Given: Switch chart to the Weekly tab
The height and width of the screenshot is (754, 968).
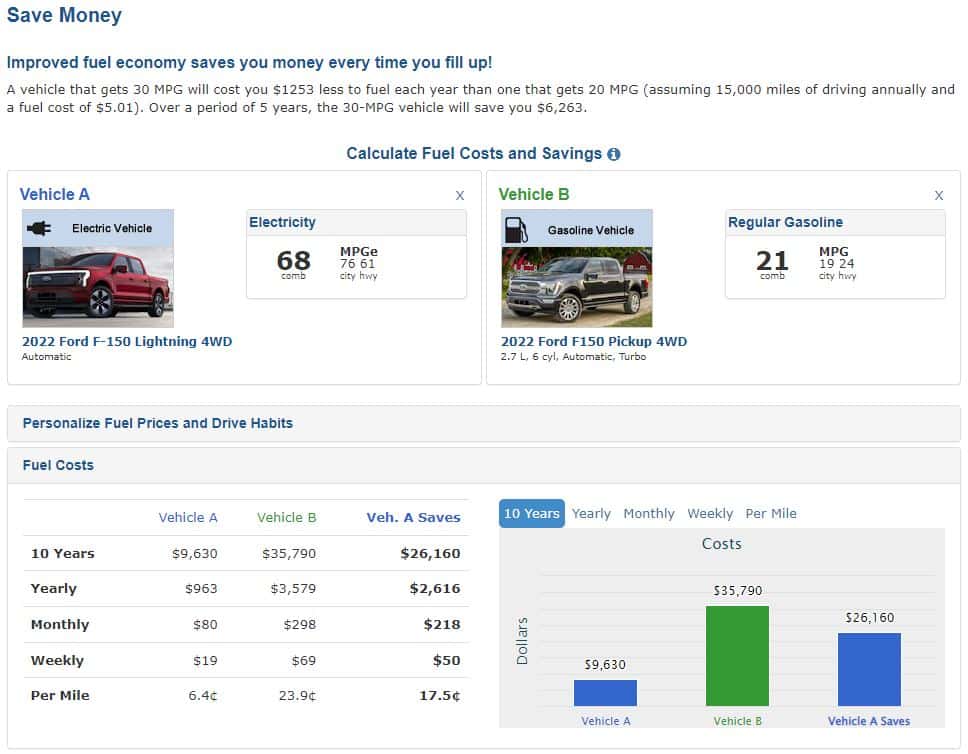Looking at the screenshot, I should pos(710,514).
